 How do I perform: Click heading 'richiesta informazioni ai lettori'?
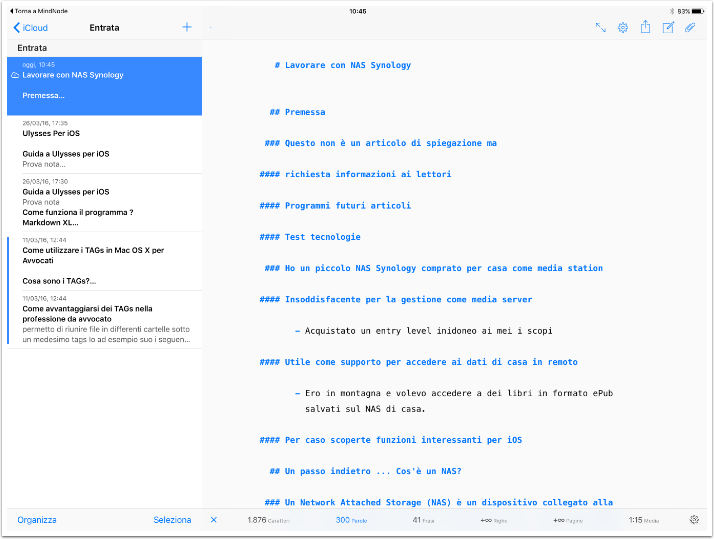coord(355,174)
